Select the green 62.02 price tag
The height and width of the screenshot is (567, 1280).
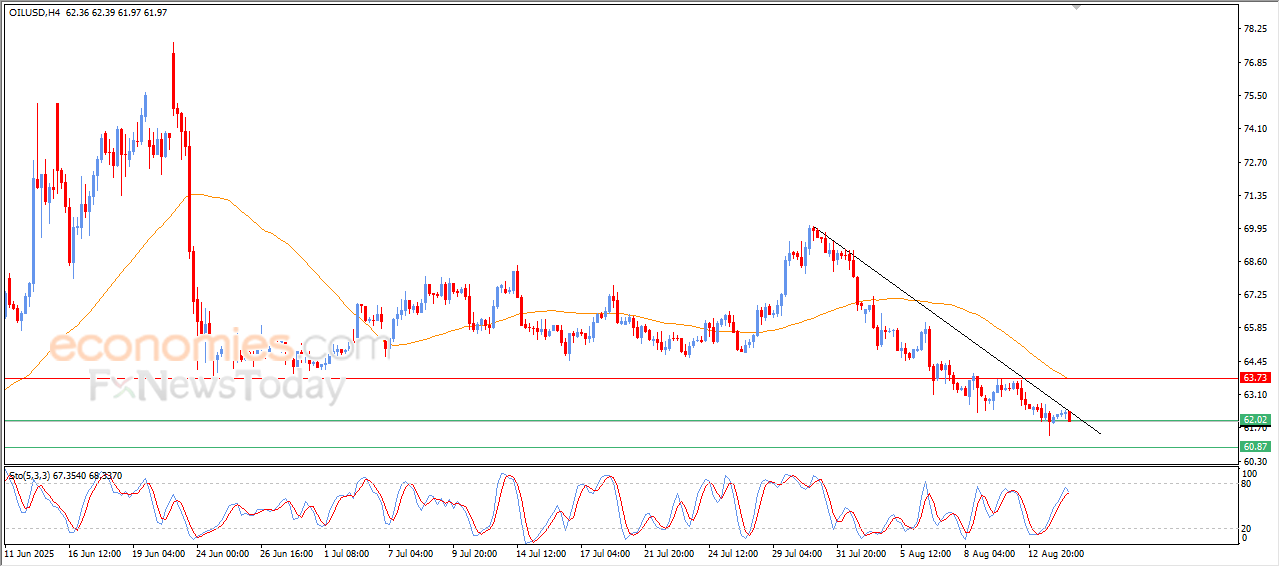coord(1255,420)
